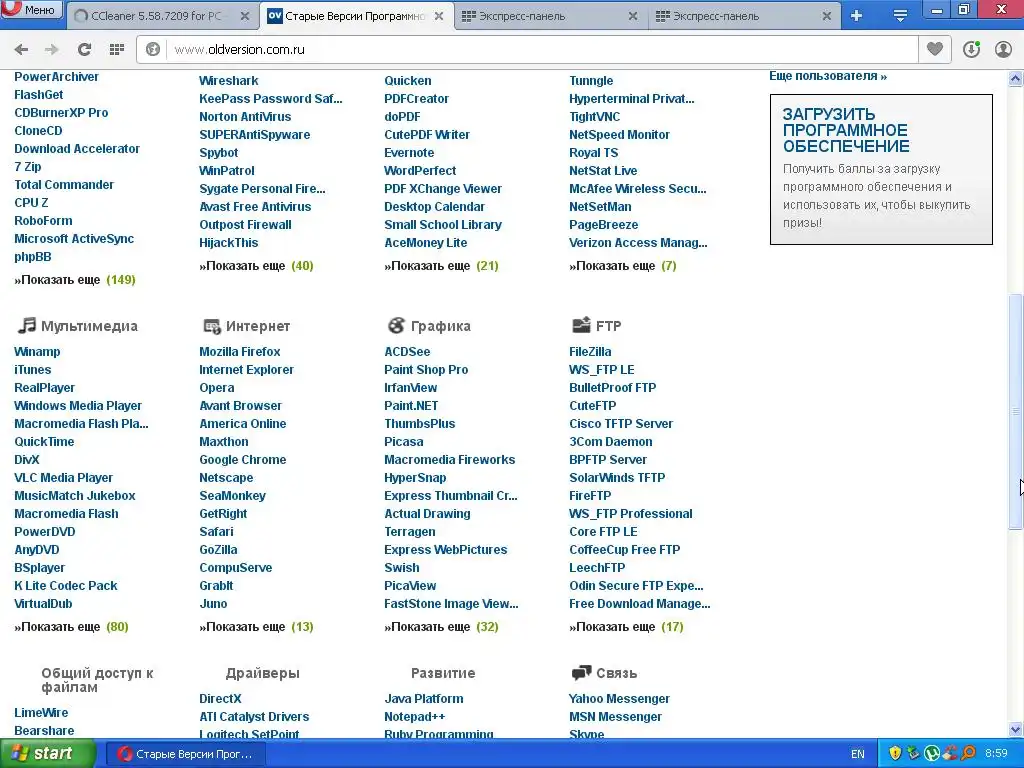Click Загрузить программное обеспечение banner
The image size is (1024, 768).
click(x=881, y=169)
